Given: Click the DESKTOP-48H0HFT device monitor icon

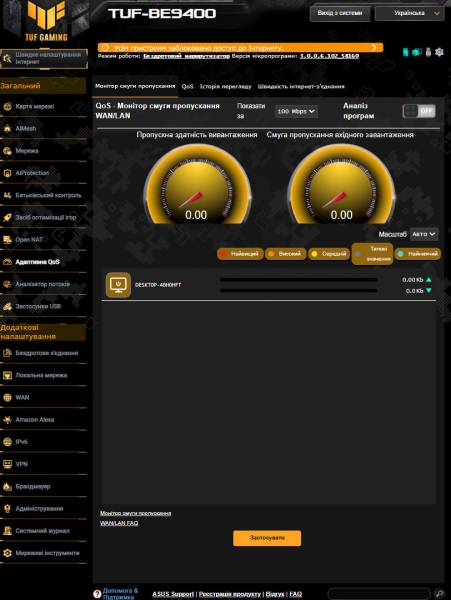Looking at the screenshot, I should pyautogui.click(x=118, y=285).
